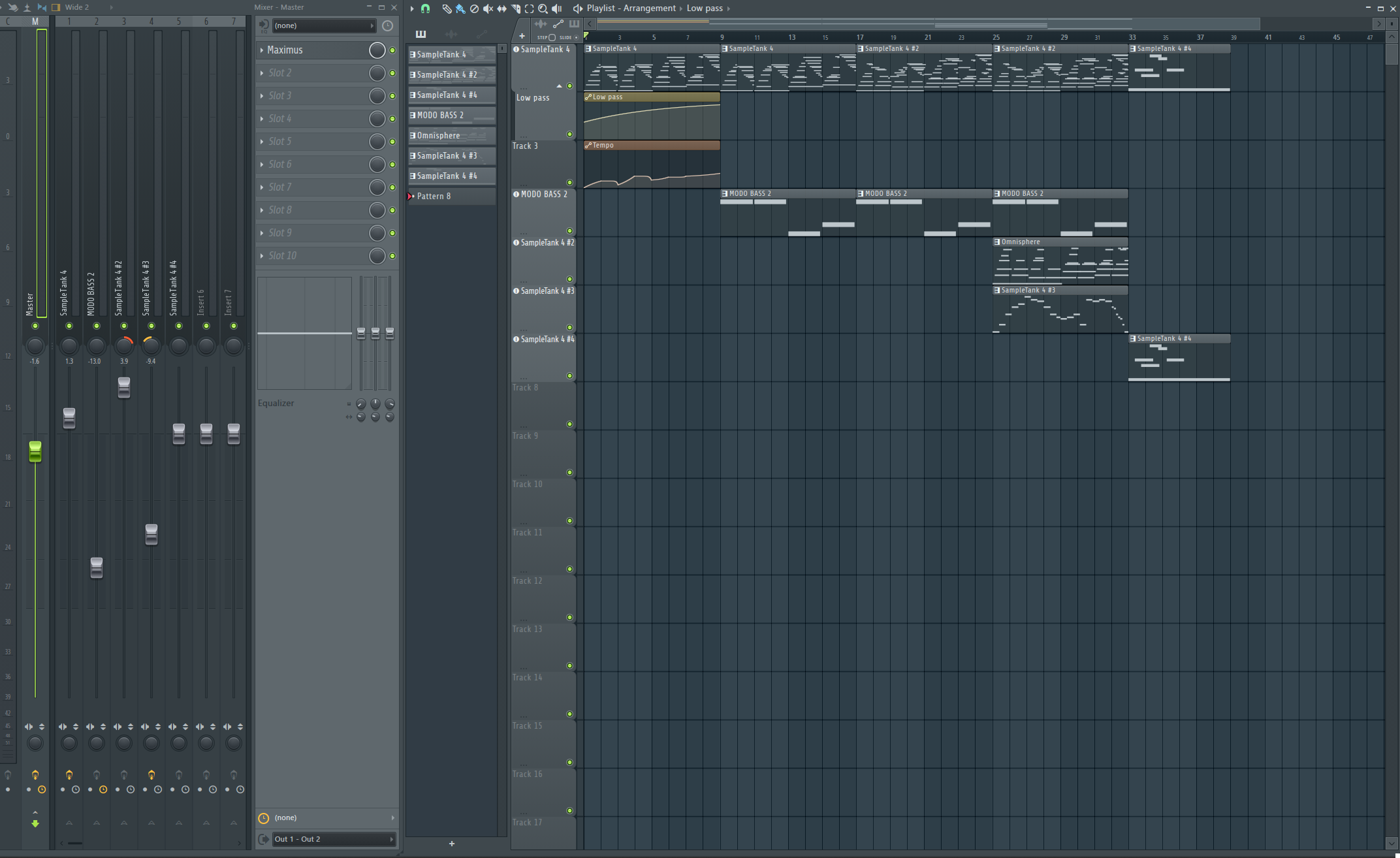The height and width of the screenshot is (858, 1400).
Task: Mute the MODO BASS 2 playlist track
Action: click(569, 230)
